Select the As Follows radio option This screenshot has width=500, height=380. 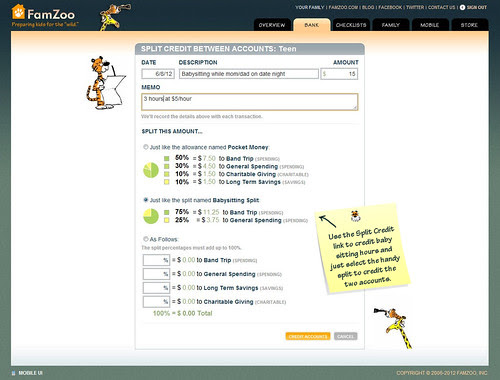tap(146, 239)
